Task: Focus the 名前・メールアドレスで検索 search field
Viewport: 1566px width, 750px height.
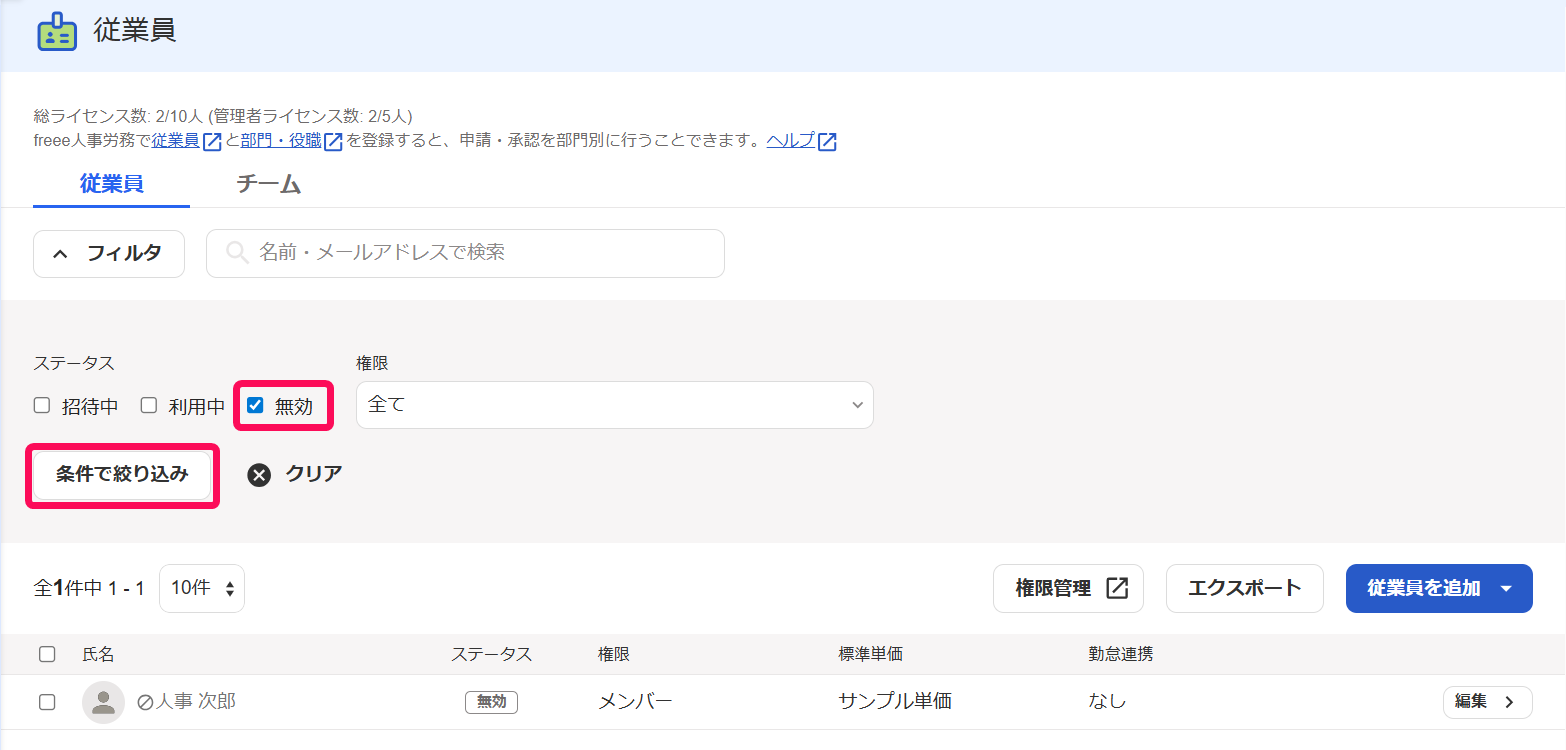Action: 465,254
